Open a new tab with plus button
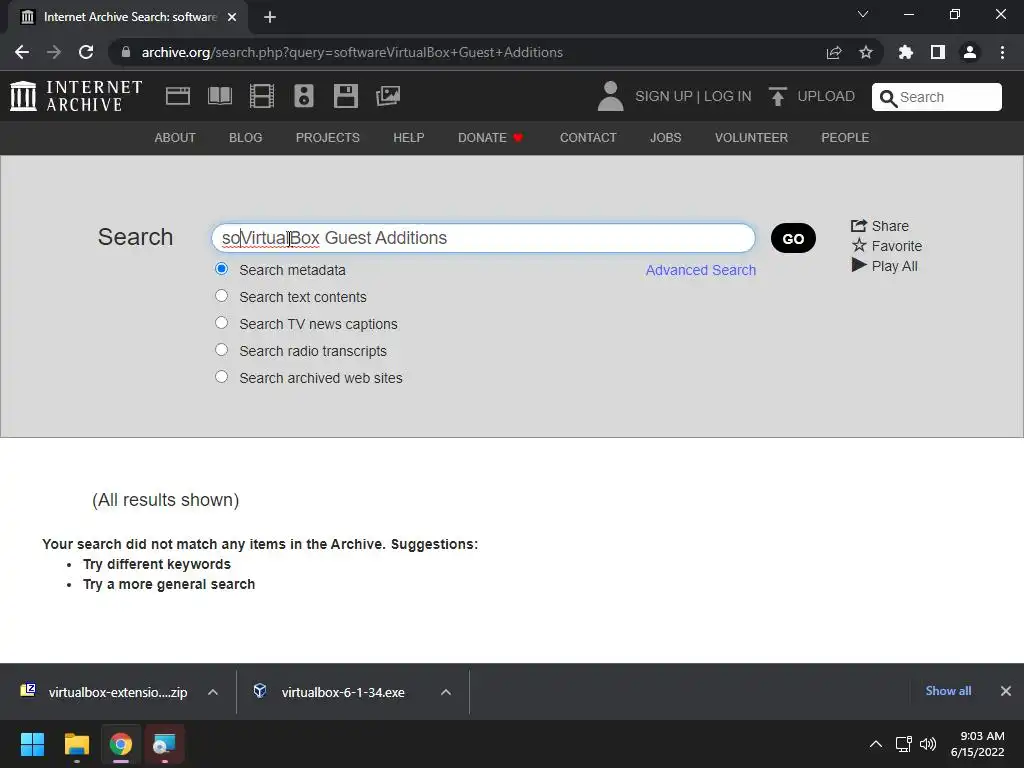 coord(270,17)
